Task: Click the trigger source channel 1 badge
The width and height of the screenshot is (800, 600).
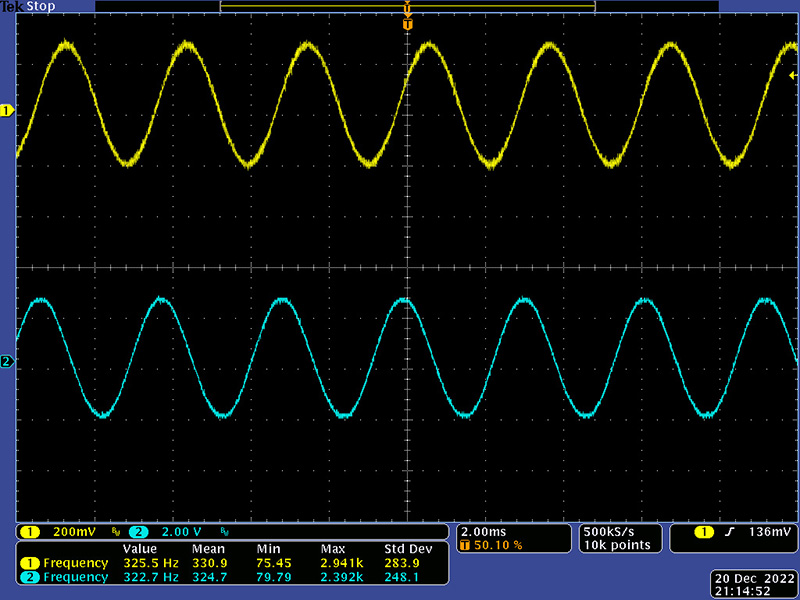Action: click(x=704, y=531)
